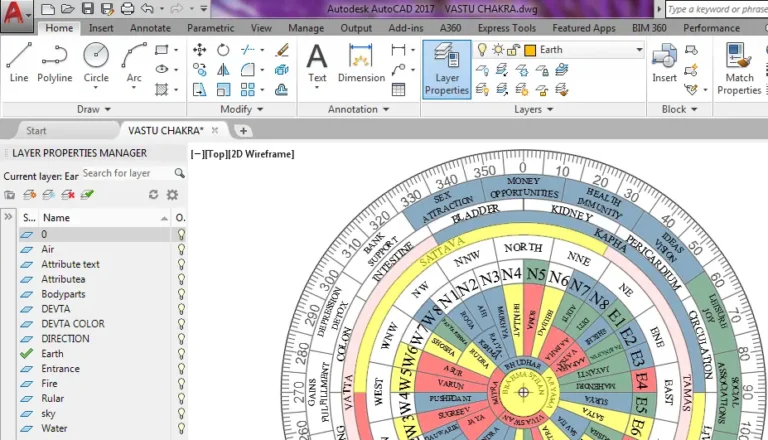Switch to the Express Tools tab
768x440 pixels.
507,28
